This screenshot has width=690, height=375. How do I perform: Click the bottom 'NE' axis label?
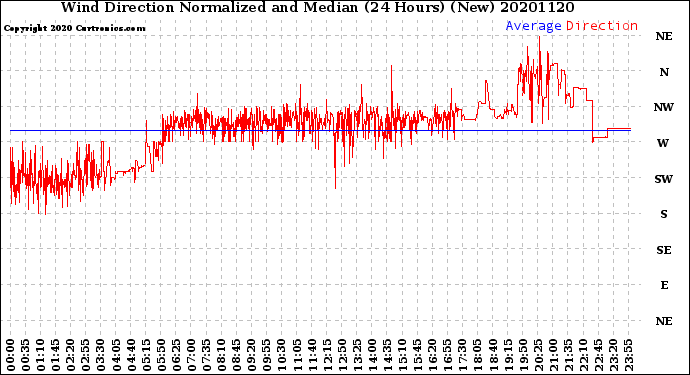pyautogui.click(x=664, y=321)
